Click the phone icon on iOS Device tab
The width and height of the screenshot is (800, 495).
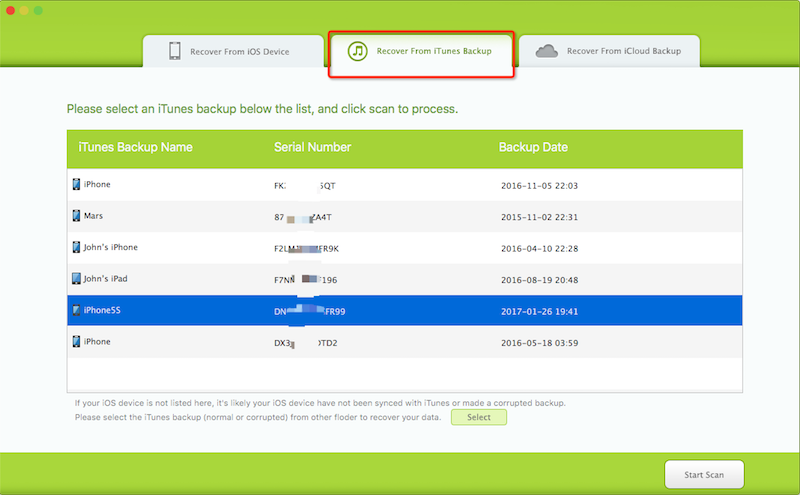point(174,51)
